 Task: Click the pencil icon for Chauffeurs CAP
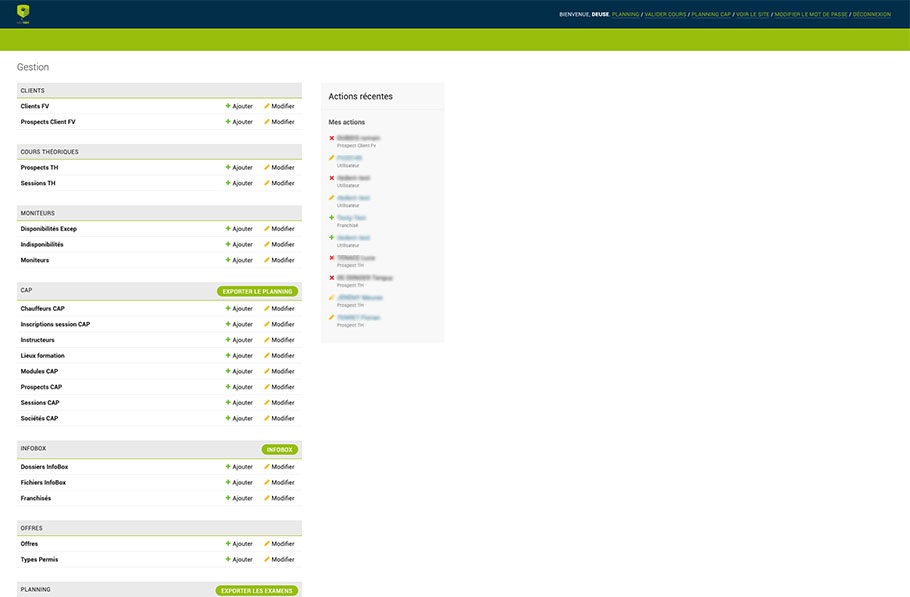click(x=267, y=309)
